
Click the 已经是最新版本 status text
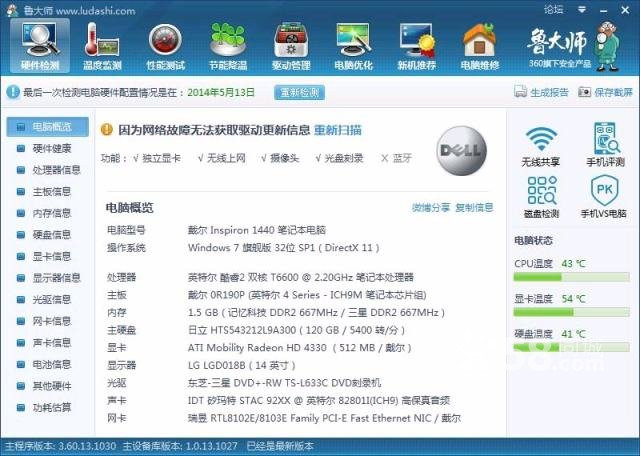point(280,446)
